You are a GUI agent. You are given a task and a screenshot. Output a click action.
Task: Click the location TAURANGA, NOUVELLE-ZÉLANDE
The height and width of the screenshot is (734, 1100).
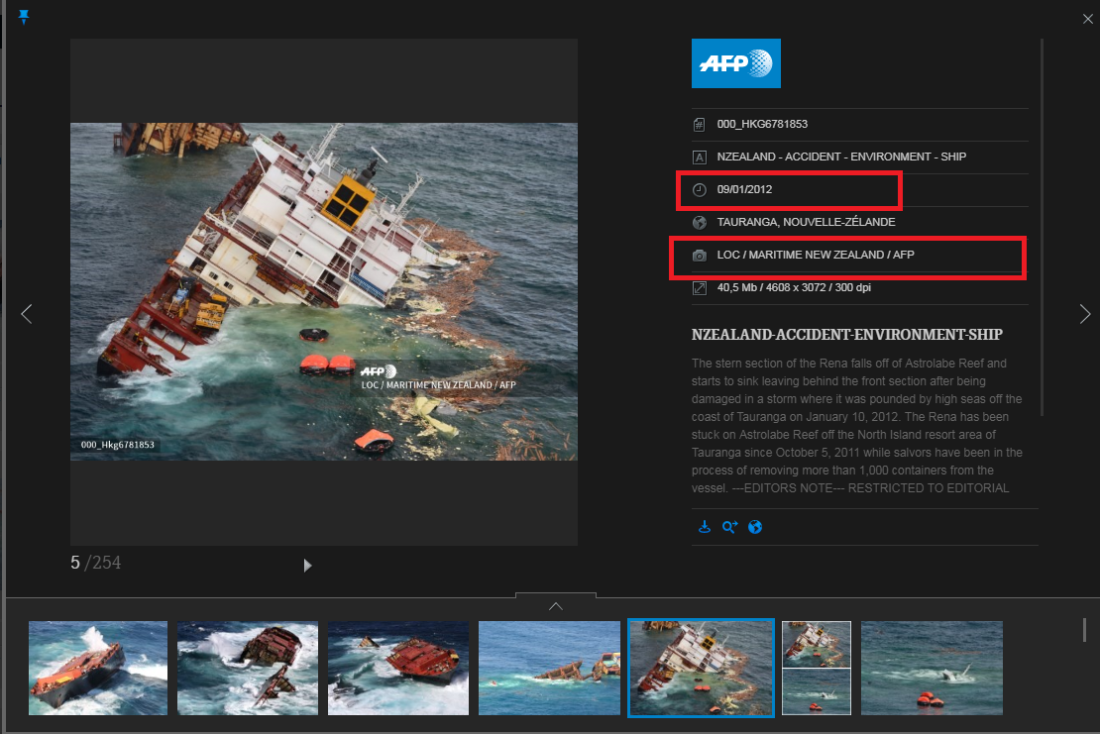(806, 222)
